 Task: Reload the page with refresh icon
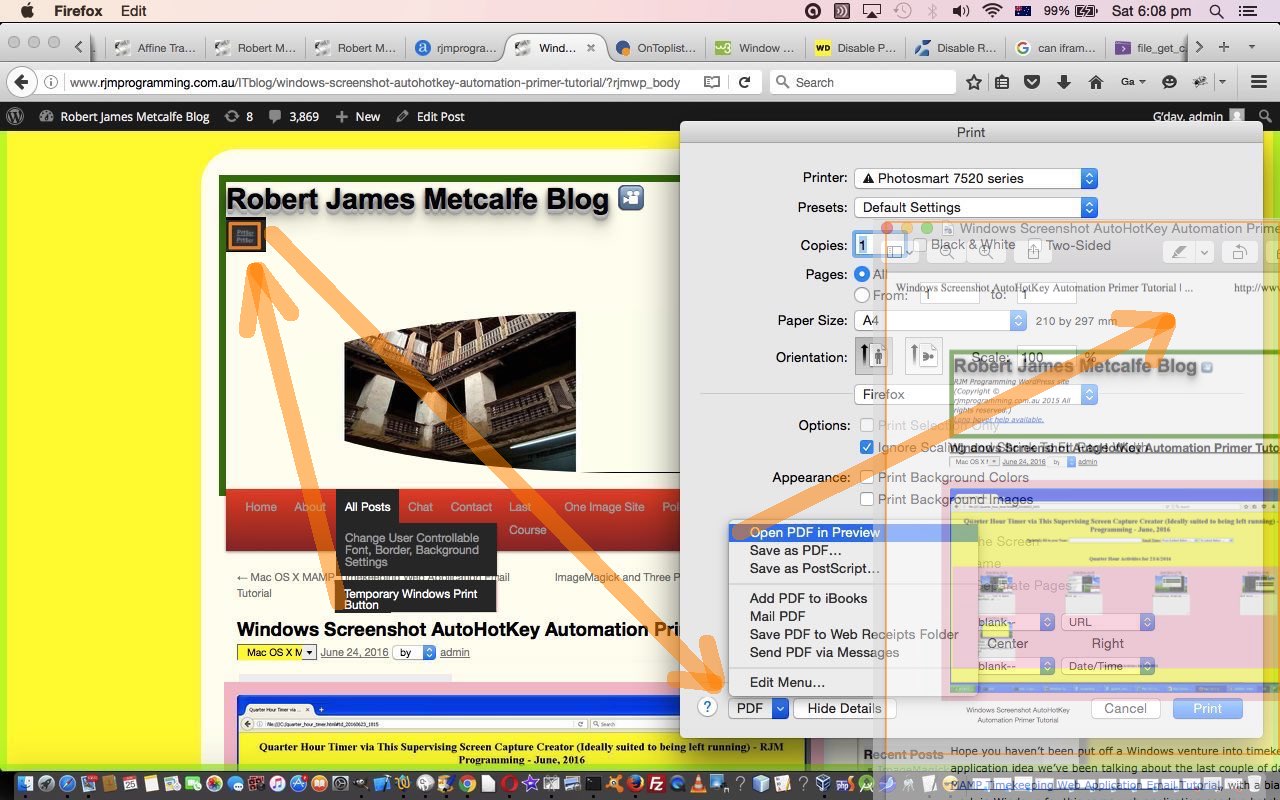click(x=744, y=82)
